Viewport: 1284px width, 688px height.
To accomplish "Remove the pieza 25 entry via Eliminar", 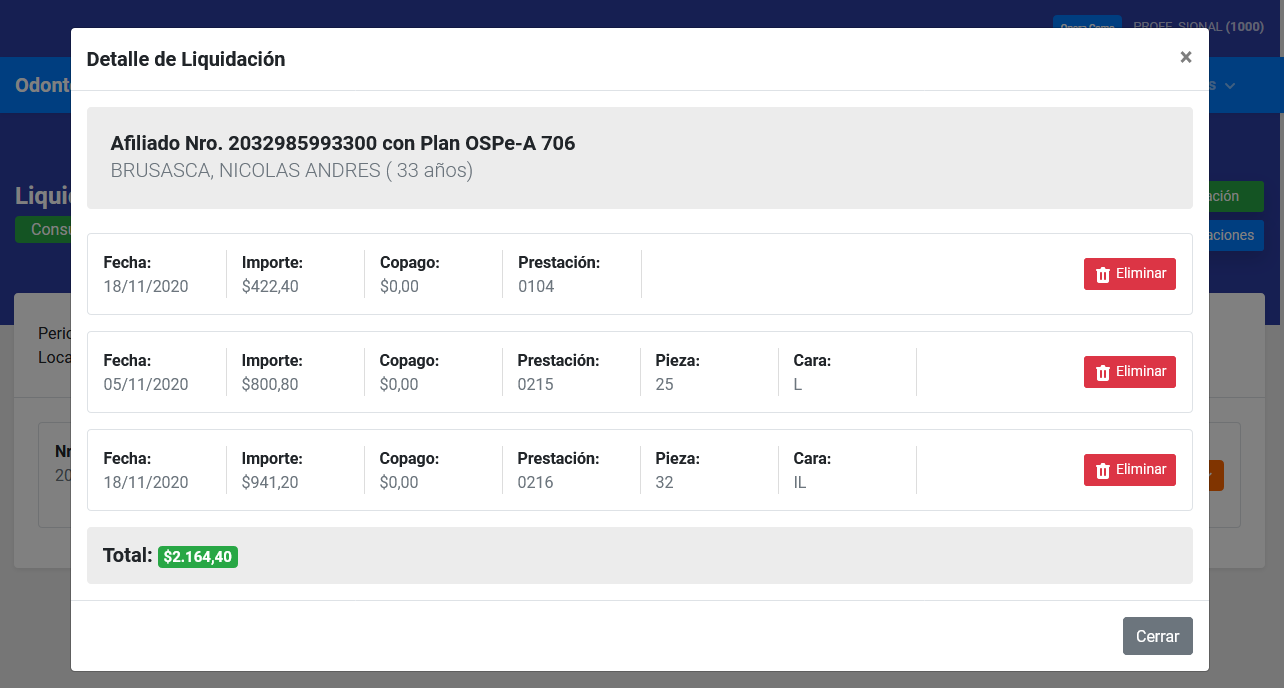I will tap(1141, 372).
